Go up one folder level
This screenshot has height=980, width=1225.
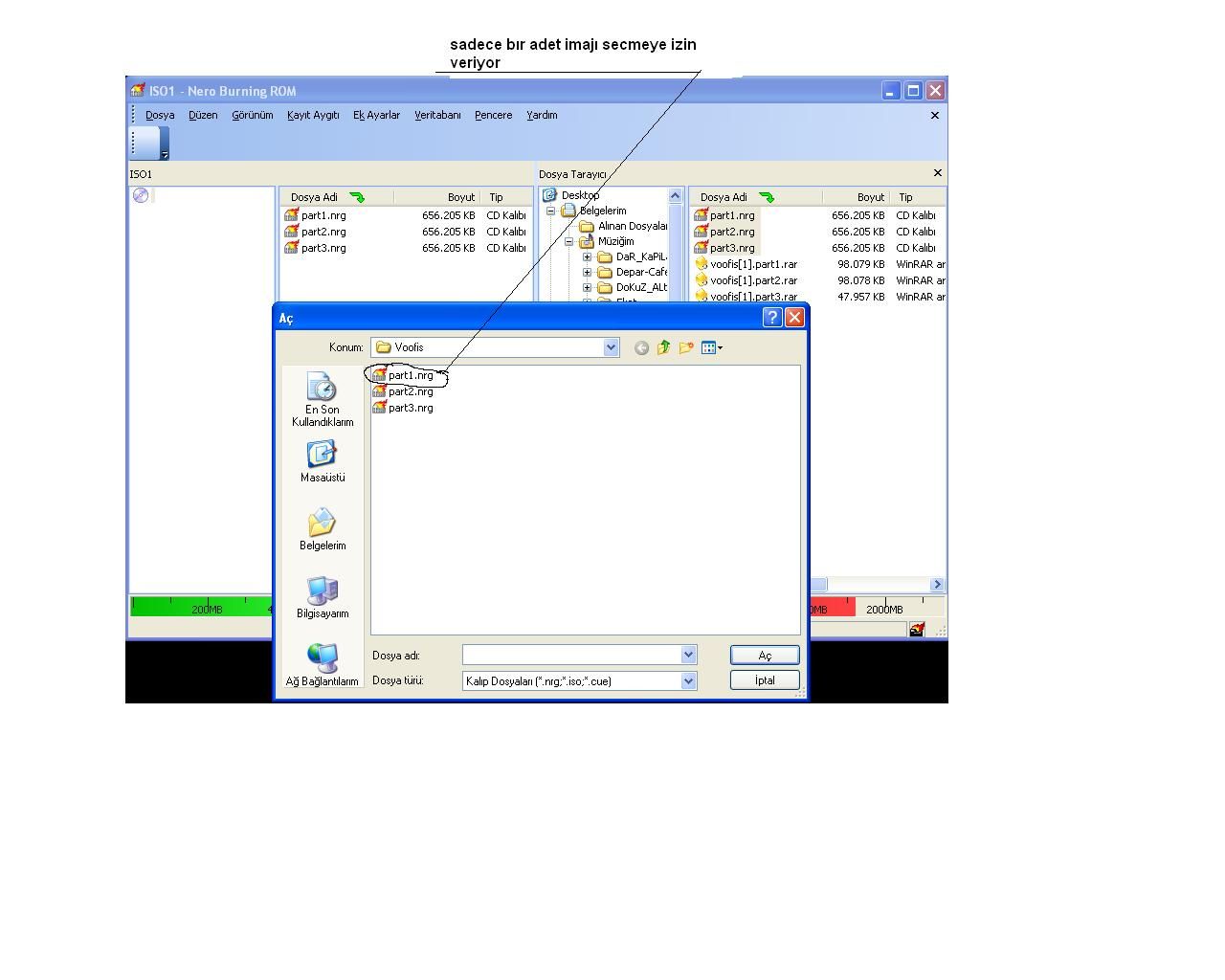click(663, 347)
